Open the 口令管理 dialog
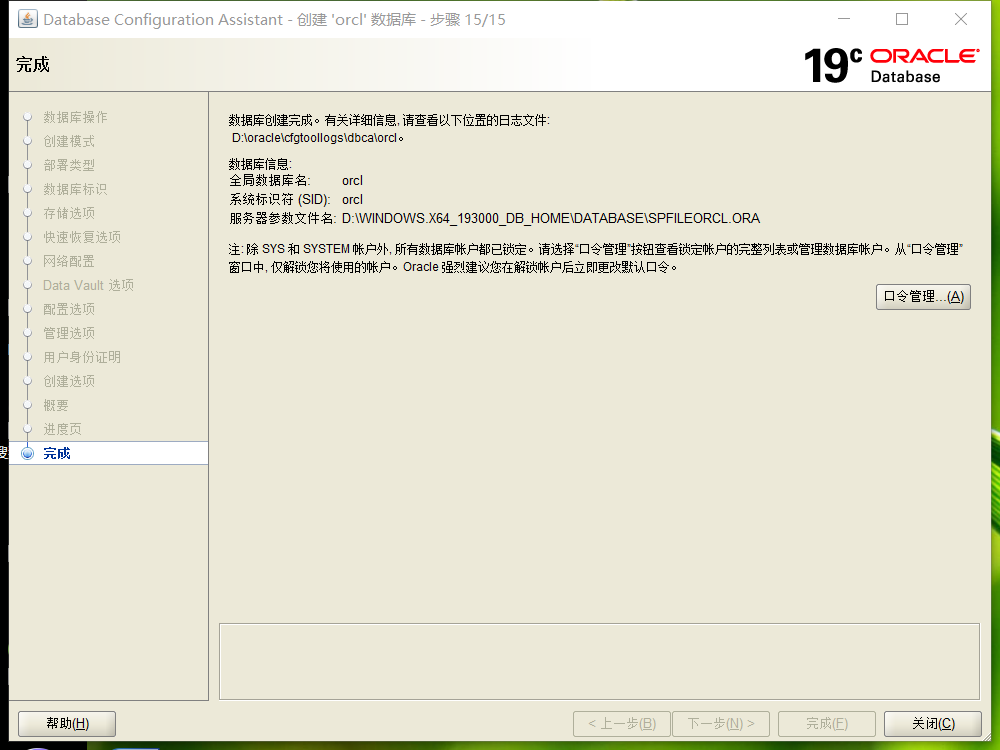The width and height of the screenshot is (1000, 750). pyautogui.click(x=922, y=296)
